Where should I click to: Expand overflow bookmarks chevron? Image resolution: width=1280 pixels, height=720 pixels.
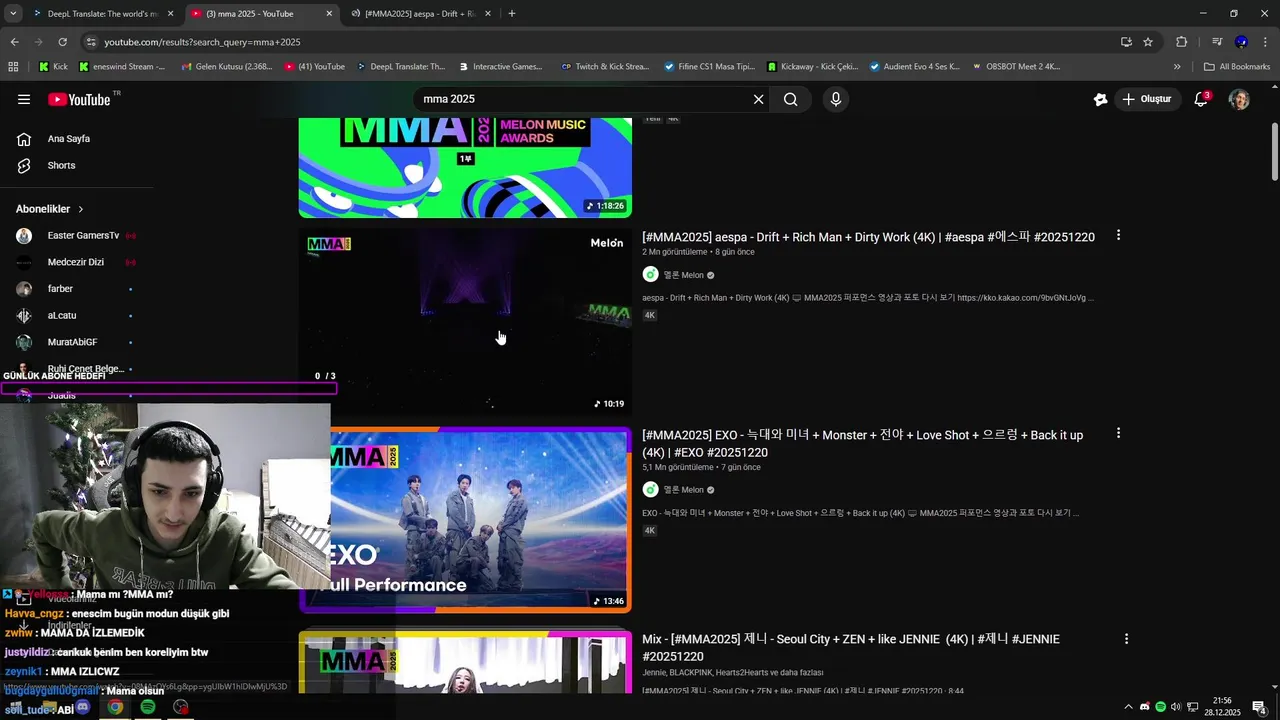coord(1177,67)
